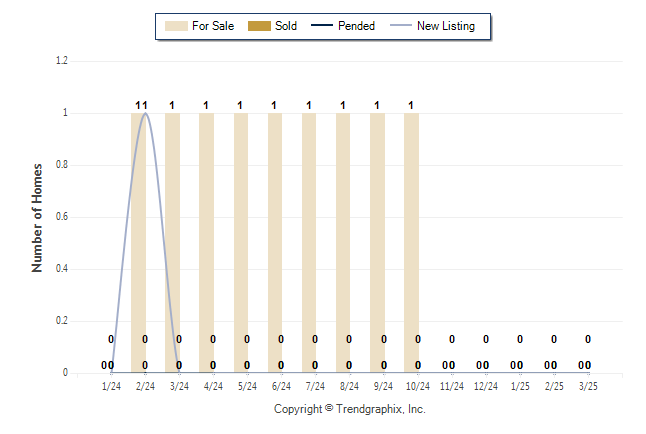
Task: Click the 1/24 x-axis label
Action: click(111, 386)
